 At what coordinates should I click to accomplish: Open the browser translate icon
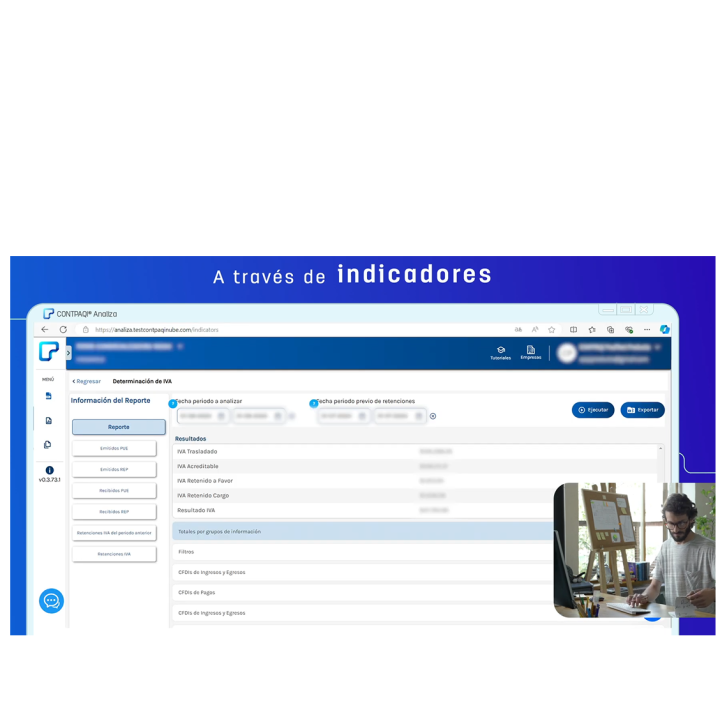point(518,329)
